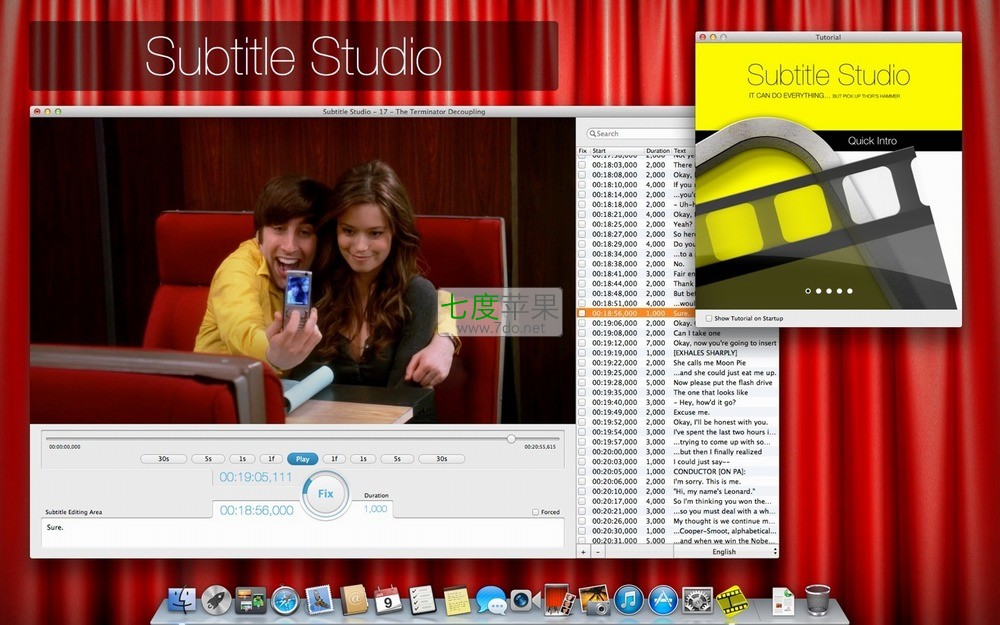This screenshot has height=625, width=1000.
Task: Select row She calls me Moon Pie
Action: 677,362
